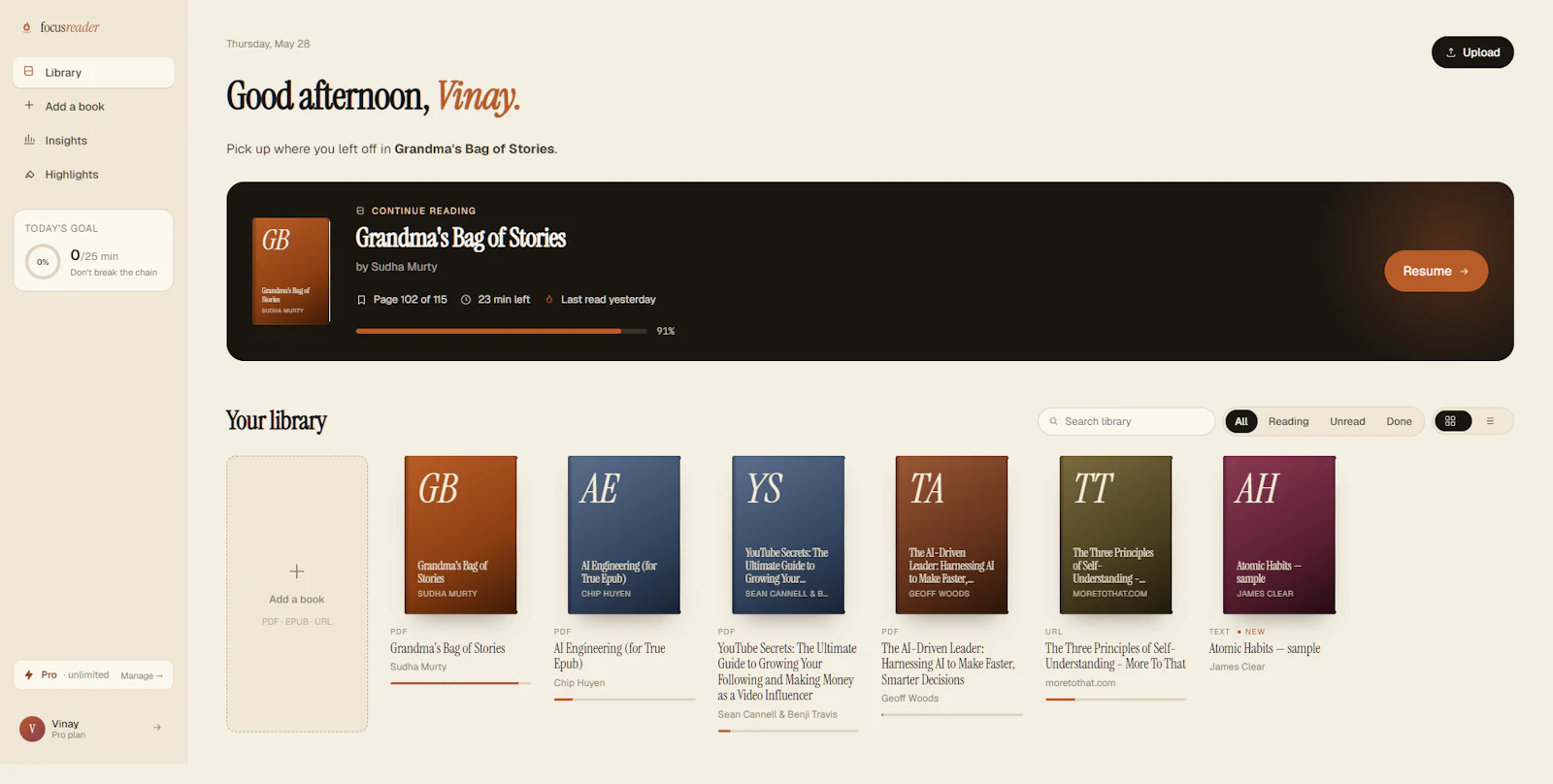Click the bookmark icon beside Page 102

point(361,300)
